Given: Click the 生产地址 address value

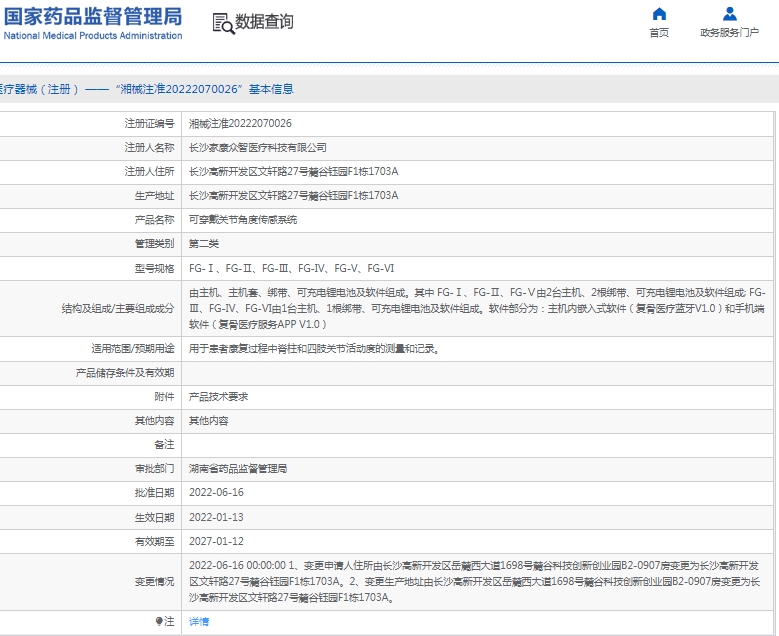Looking at the screenshot, I should (294, 195).
